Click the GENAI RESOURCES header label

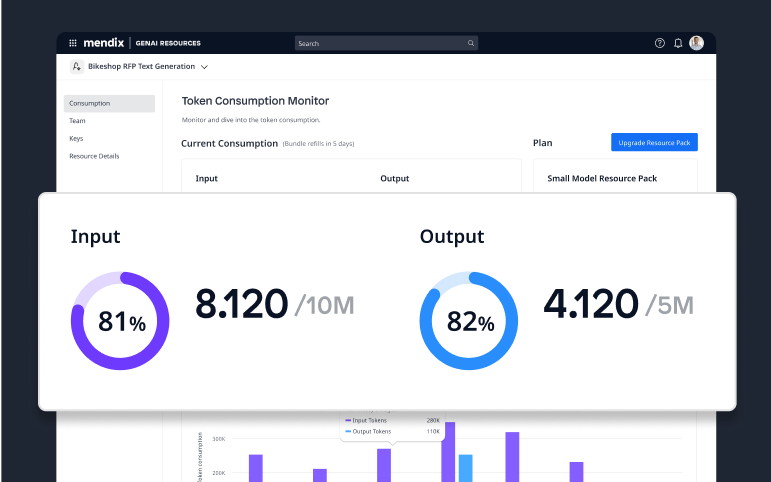click(168, 43)
